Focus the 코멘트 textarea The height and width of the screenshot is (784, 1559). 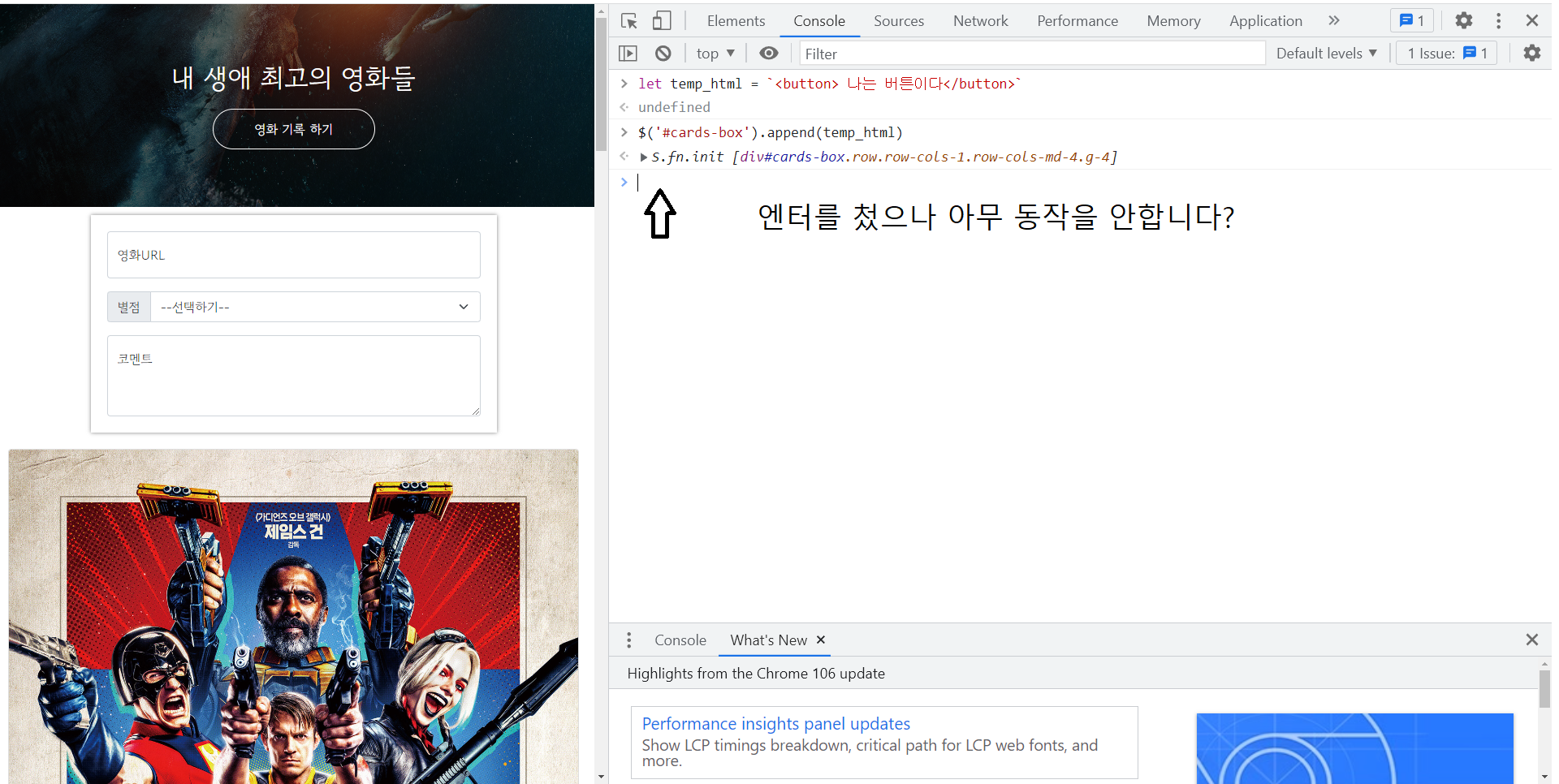294,376
